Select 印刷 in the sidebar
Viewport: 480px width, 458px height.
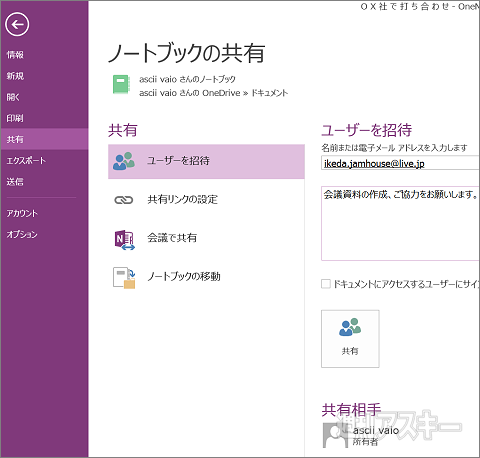(15, 118)
